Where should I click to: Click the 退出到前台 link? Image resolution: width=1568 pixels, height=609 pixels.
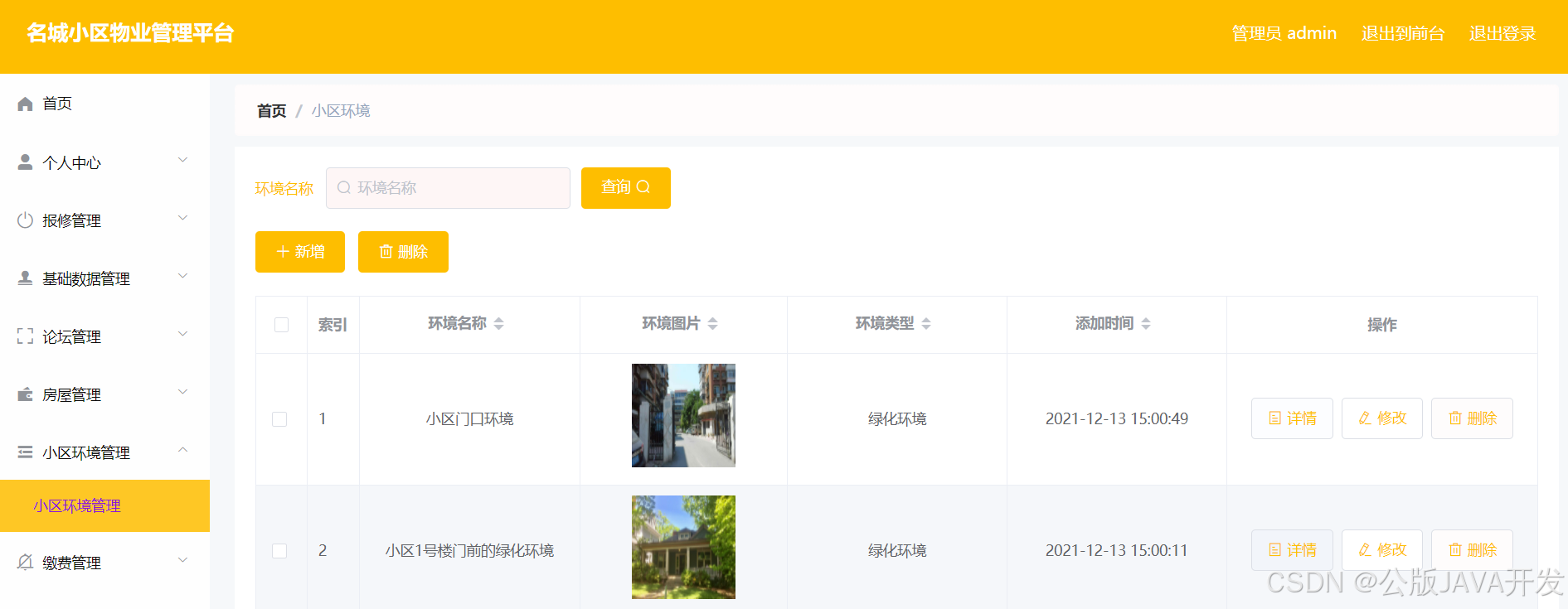(x=1403, y=33)
